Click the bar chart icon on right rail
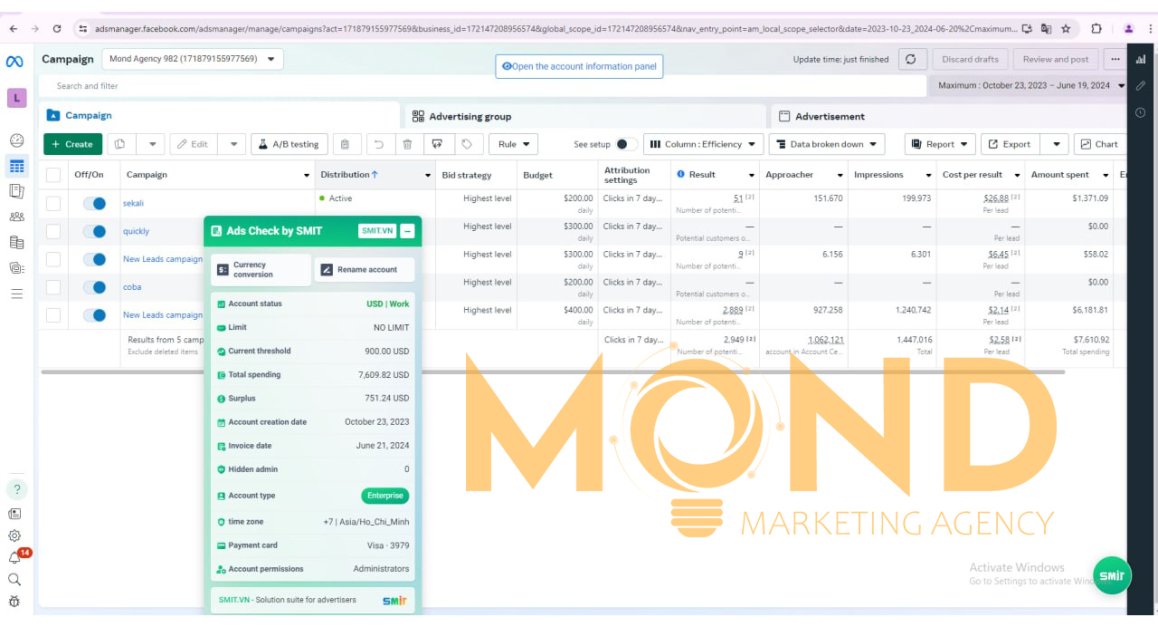Viewport: 1158px width, 627px height. click(x=1141, y=59)
